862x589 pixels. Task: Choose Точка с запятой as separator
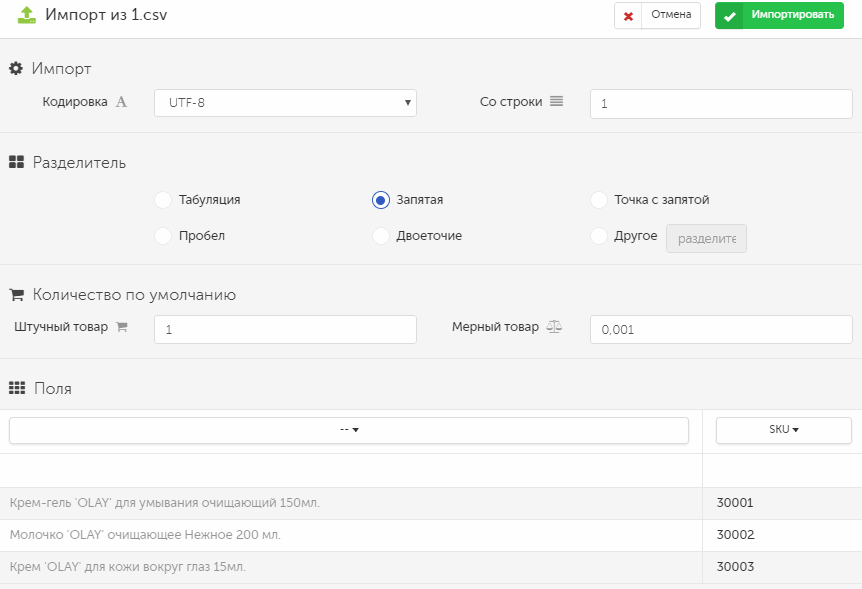click(599, 200)
